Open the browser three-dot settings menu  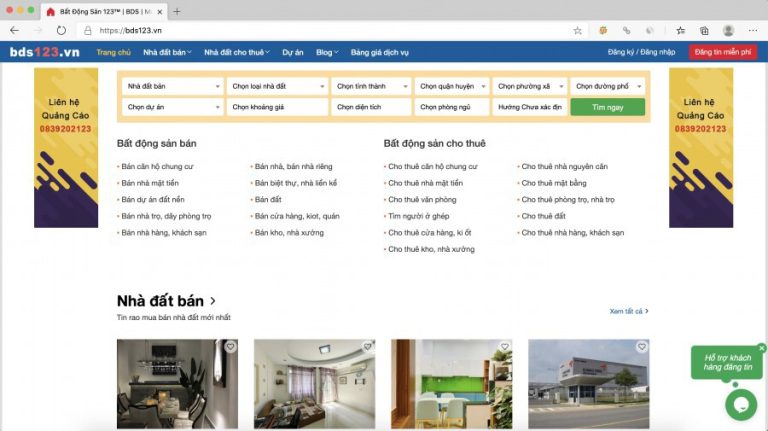point(753,30)
